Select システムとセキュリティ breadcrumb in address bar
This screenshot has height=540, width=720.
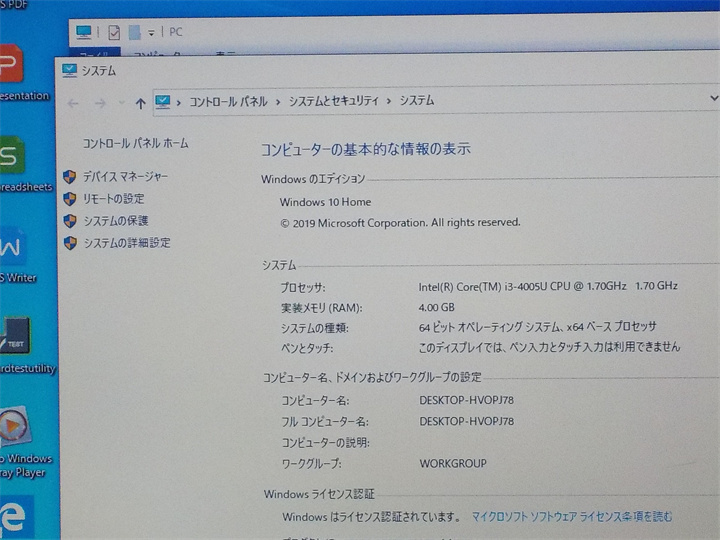pos(334,101)
